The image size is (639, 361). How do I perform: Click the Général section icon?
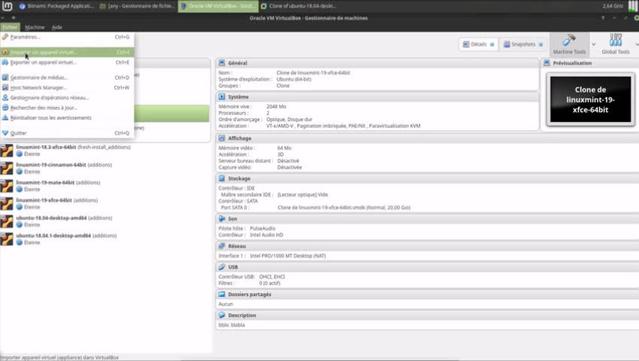[x=222, y=63]
